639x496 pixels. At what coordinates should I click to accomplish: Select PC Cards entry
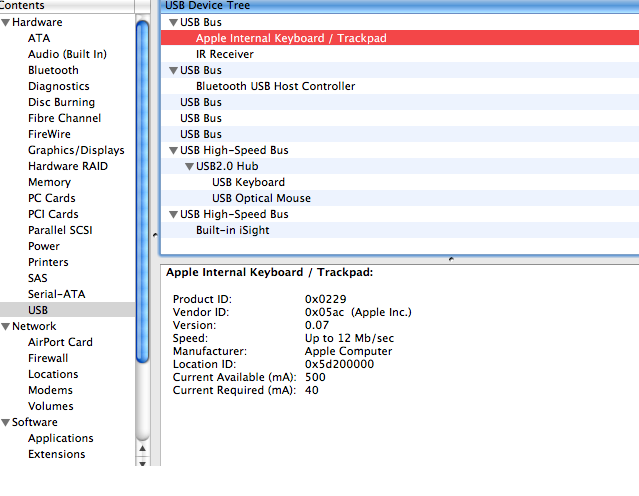click(x=52, y=198)
